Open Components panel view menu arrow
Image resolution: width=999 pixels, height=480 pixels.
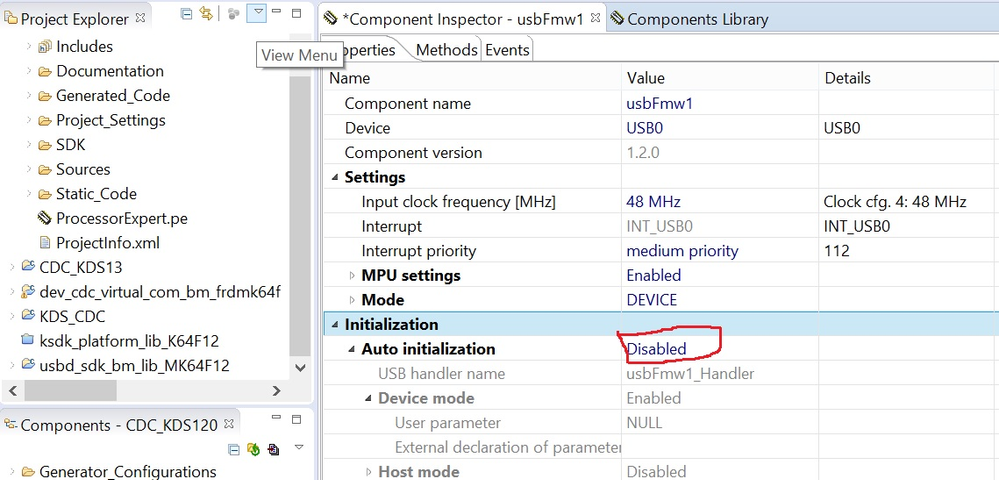pyautogui.click(x=299, y=448)
